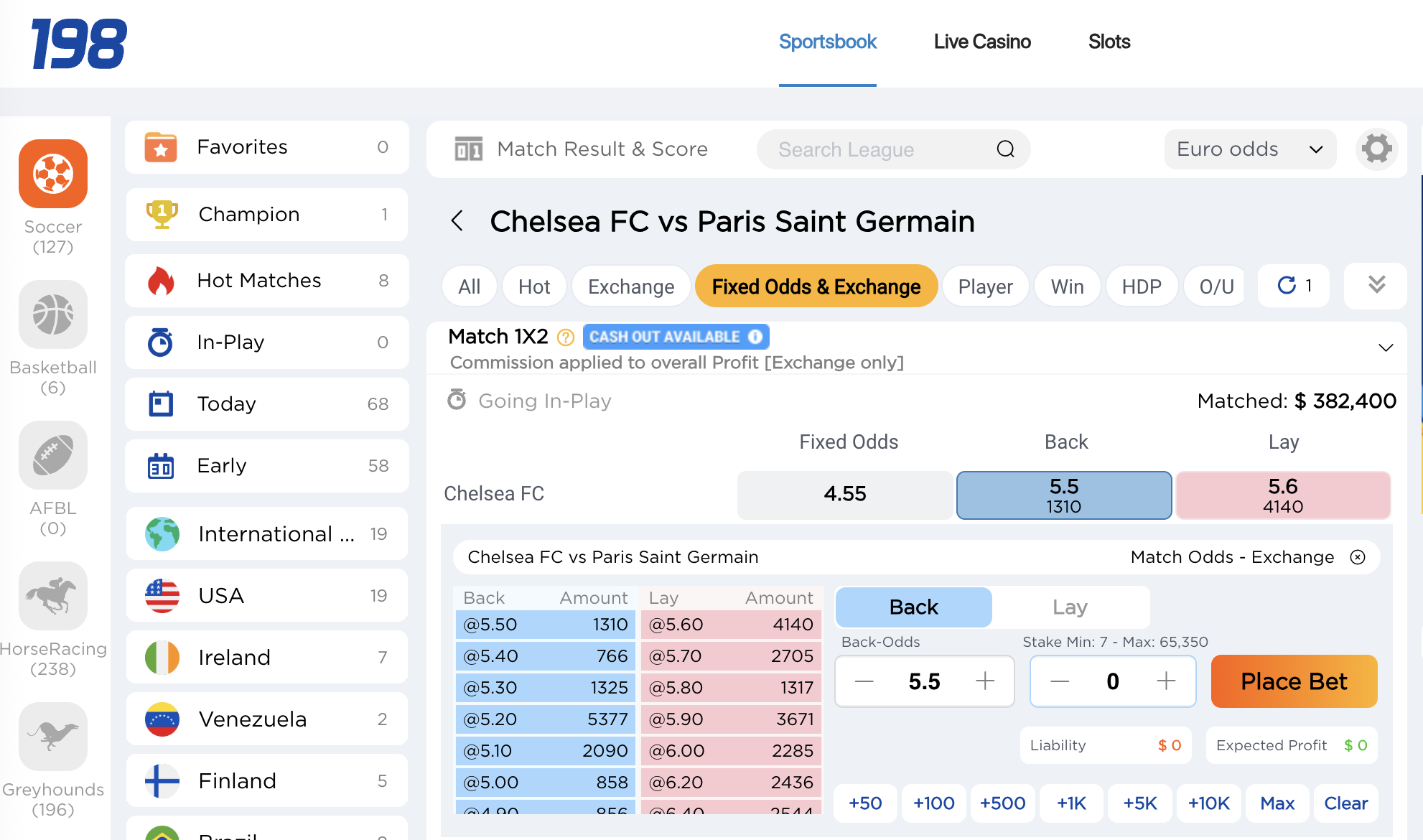Go back using the left arrow
1423x840 pixels.
coord(457,221)
